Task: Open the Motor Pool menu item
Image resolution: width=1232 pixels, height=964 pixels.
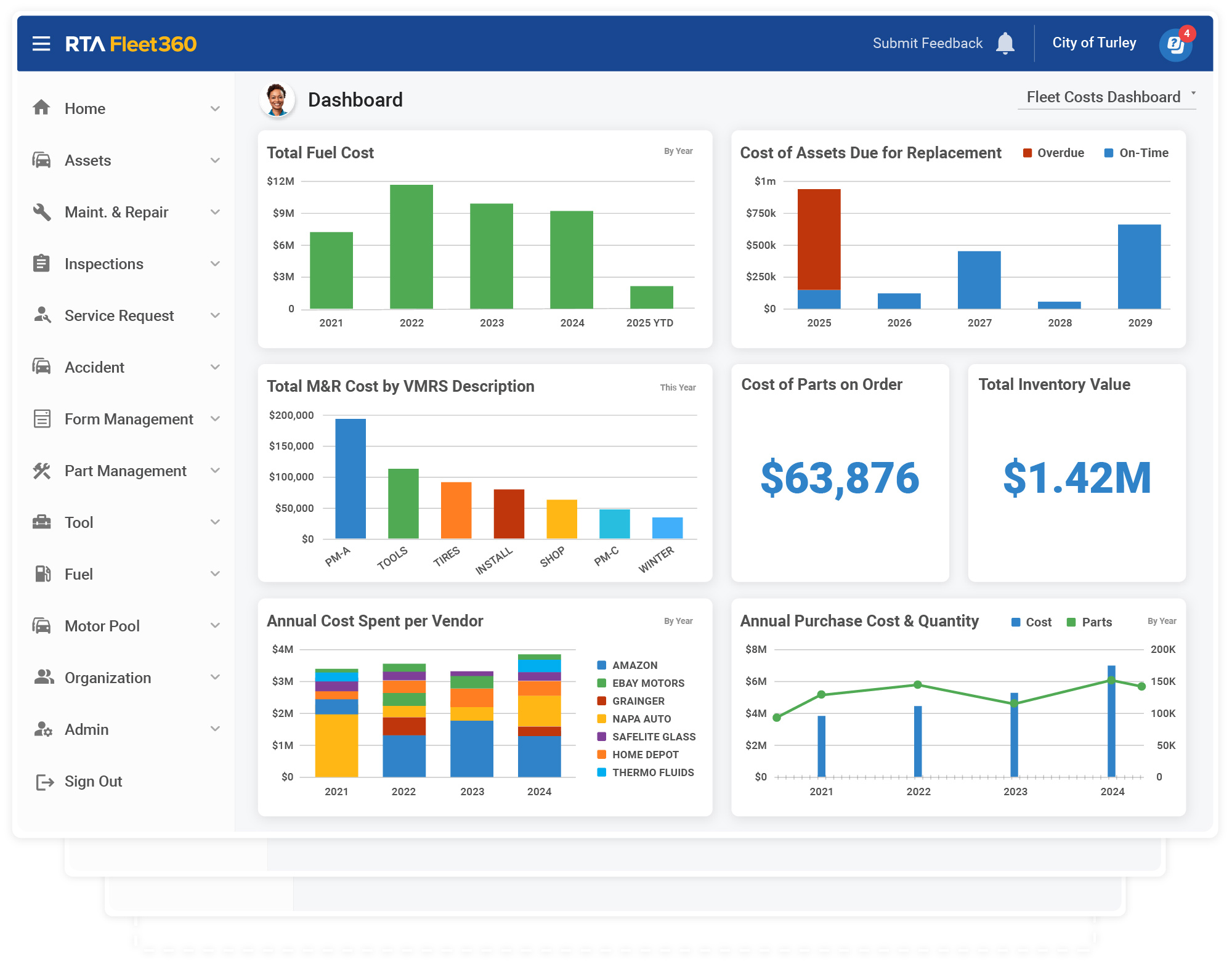Action: coord(102,626)
